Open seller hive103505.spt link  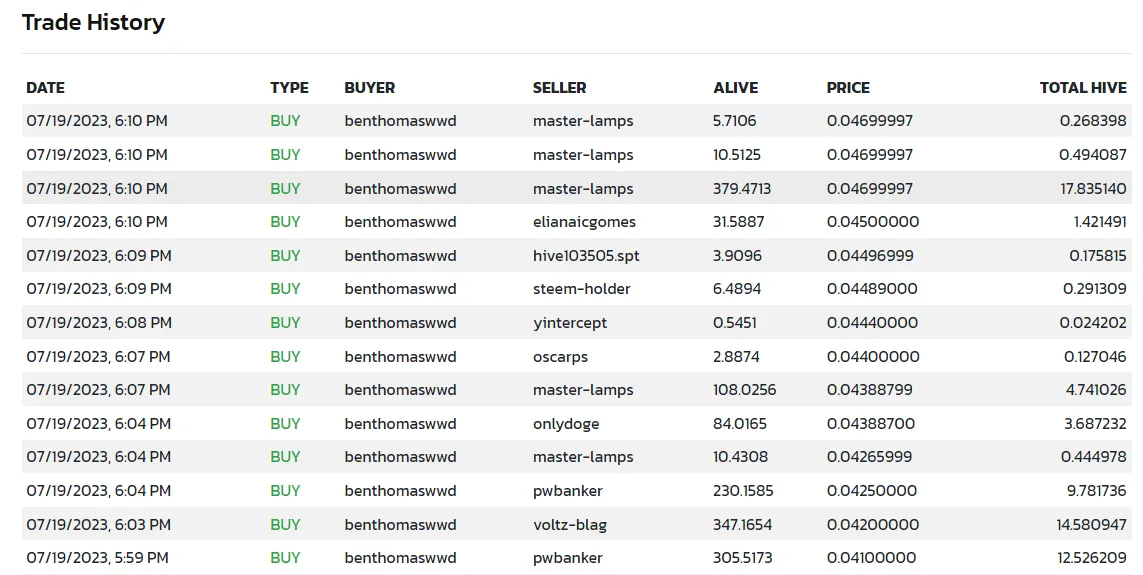point(586,256)
